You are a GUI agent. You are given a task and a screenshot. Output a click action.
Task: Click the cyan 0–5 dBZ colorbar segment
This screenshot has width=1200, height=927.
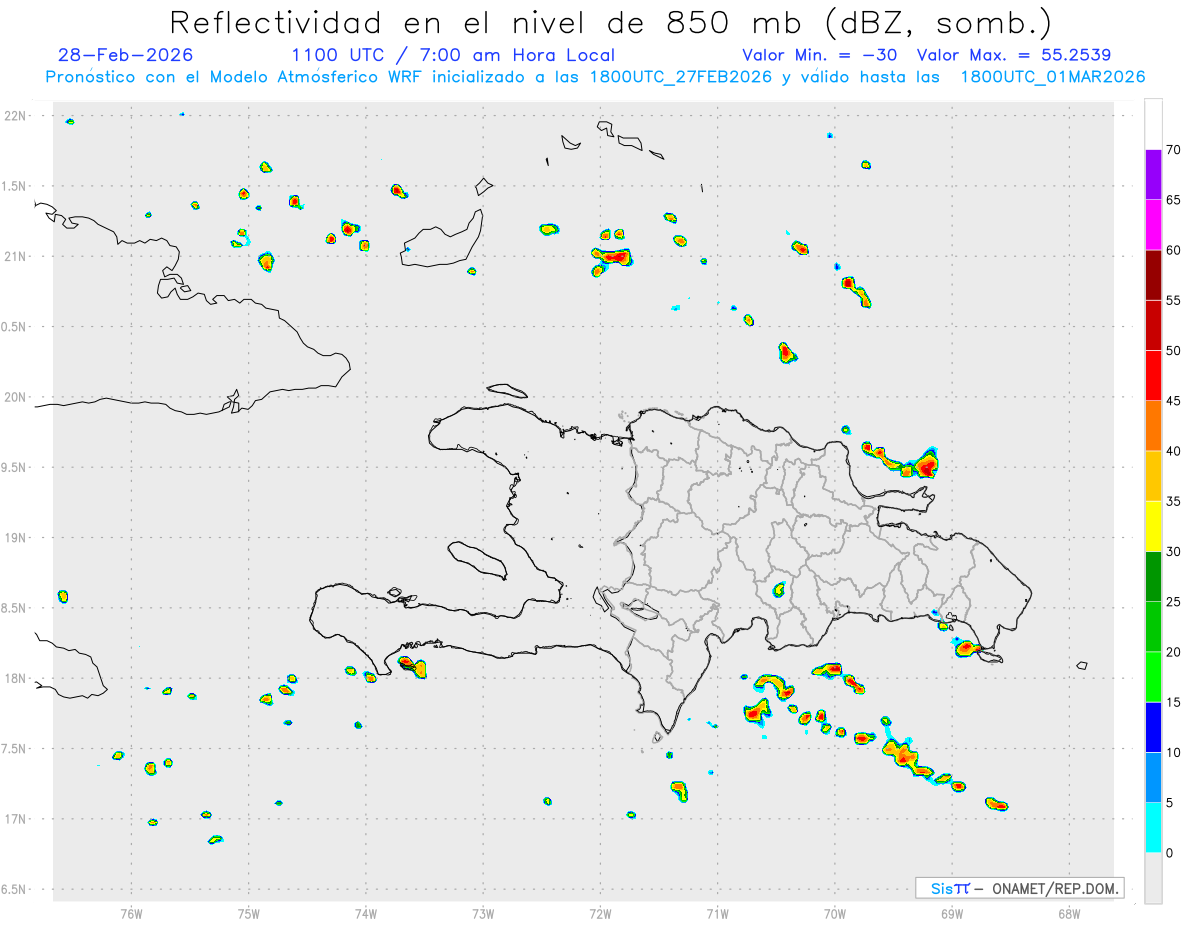click(1153, 828)
